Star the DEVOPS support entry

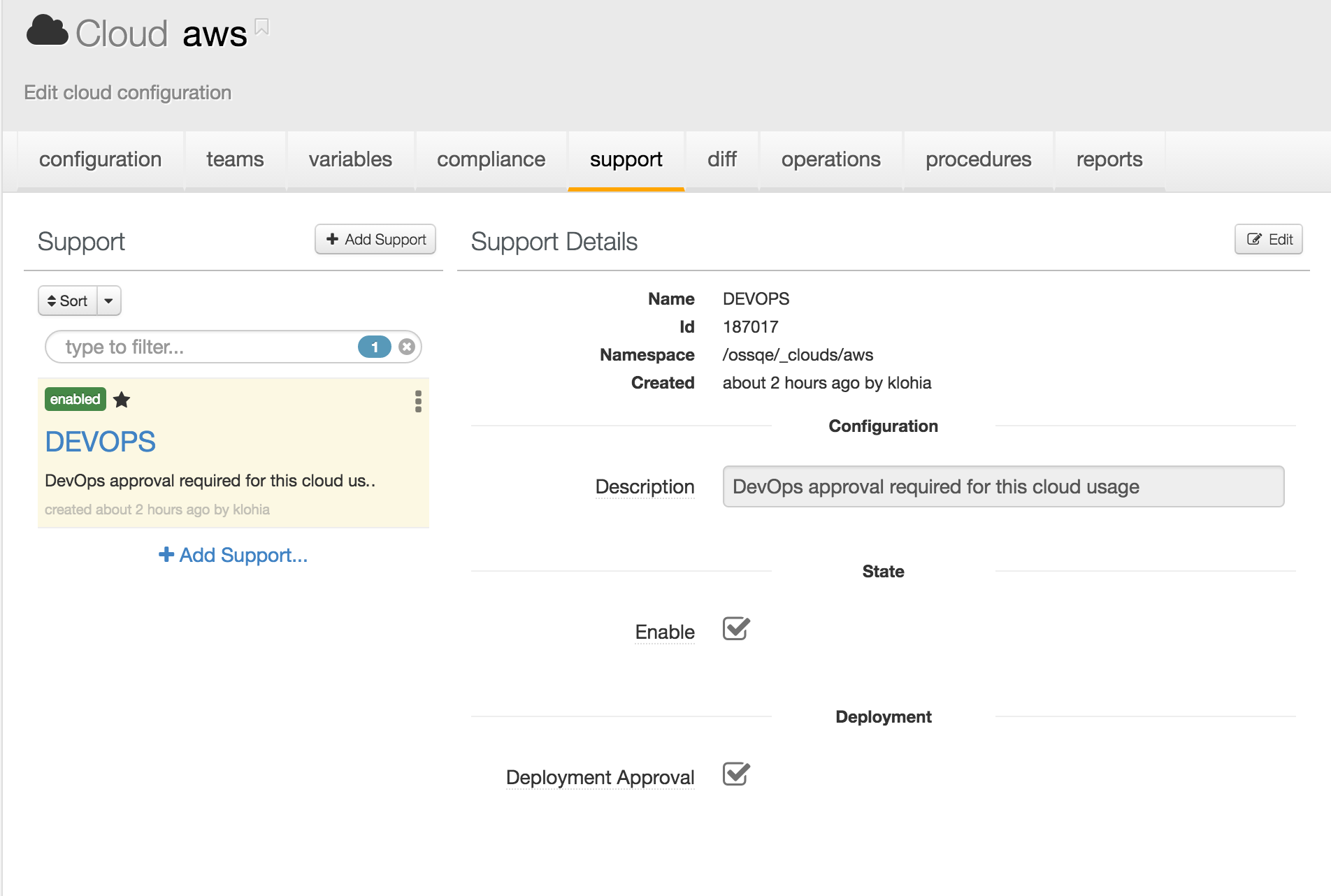pyautogui.click(x=122, y=399)
